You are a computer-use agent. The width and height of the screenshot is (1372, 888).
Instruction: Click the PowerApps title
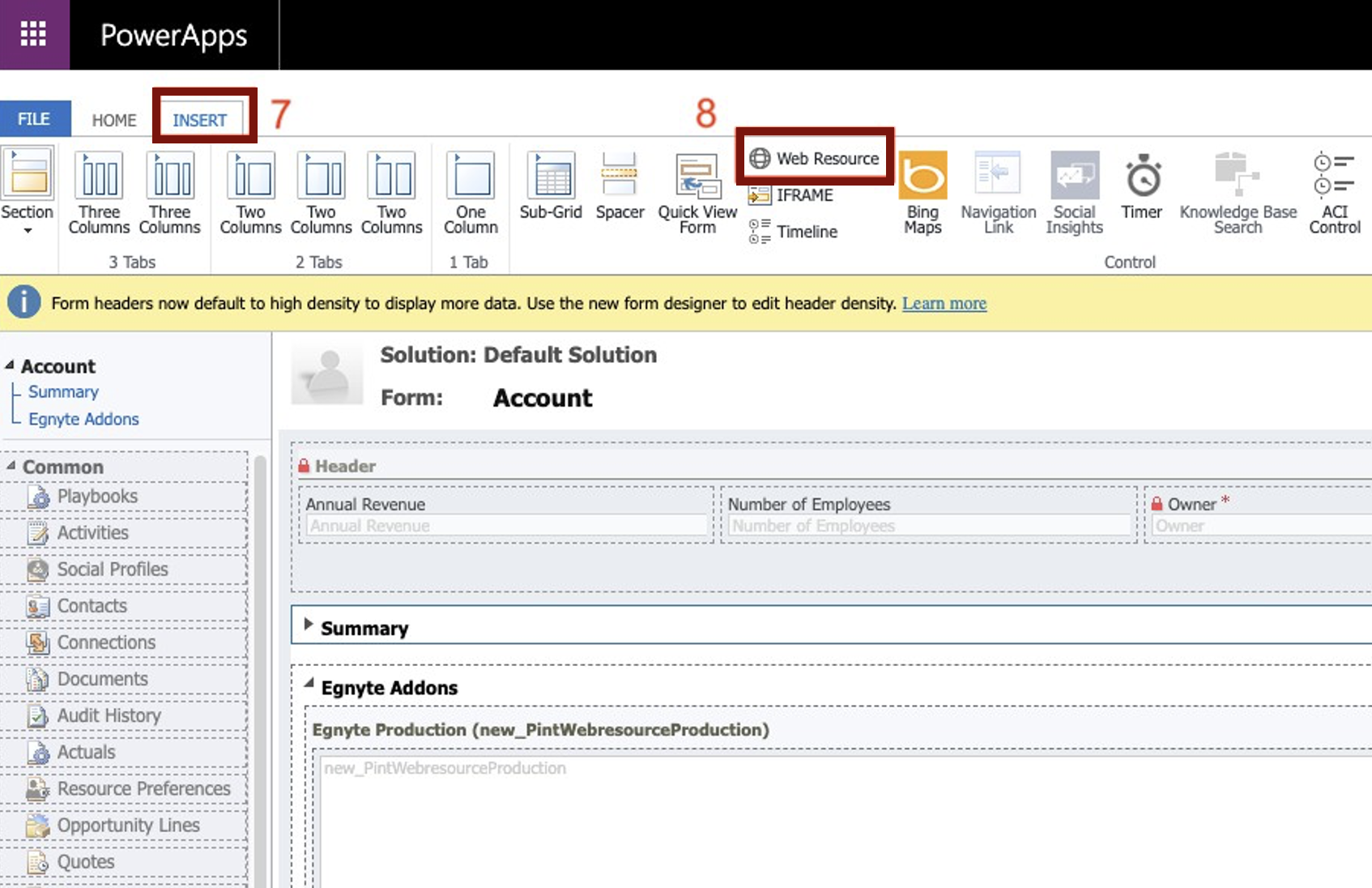[173, 36]
